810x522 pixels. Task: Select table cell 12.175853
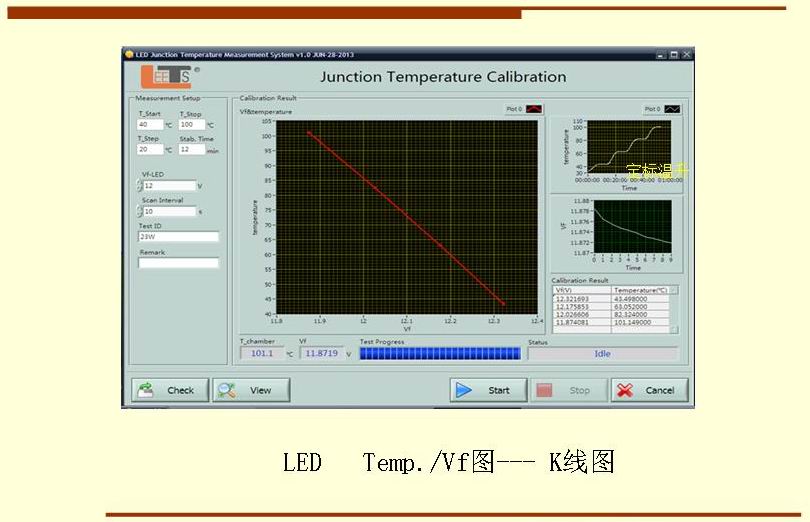click(x=582, y=306)
